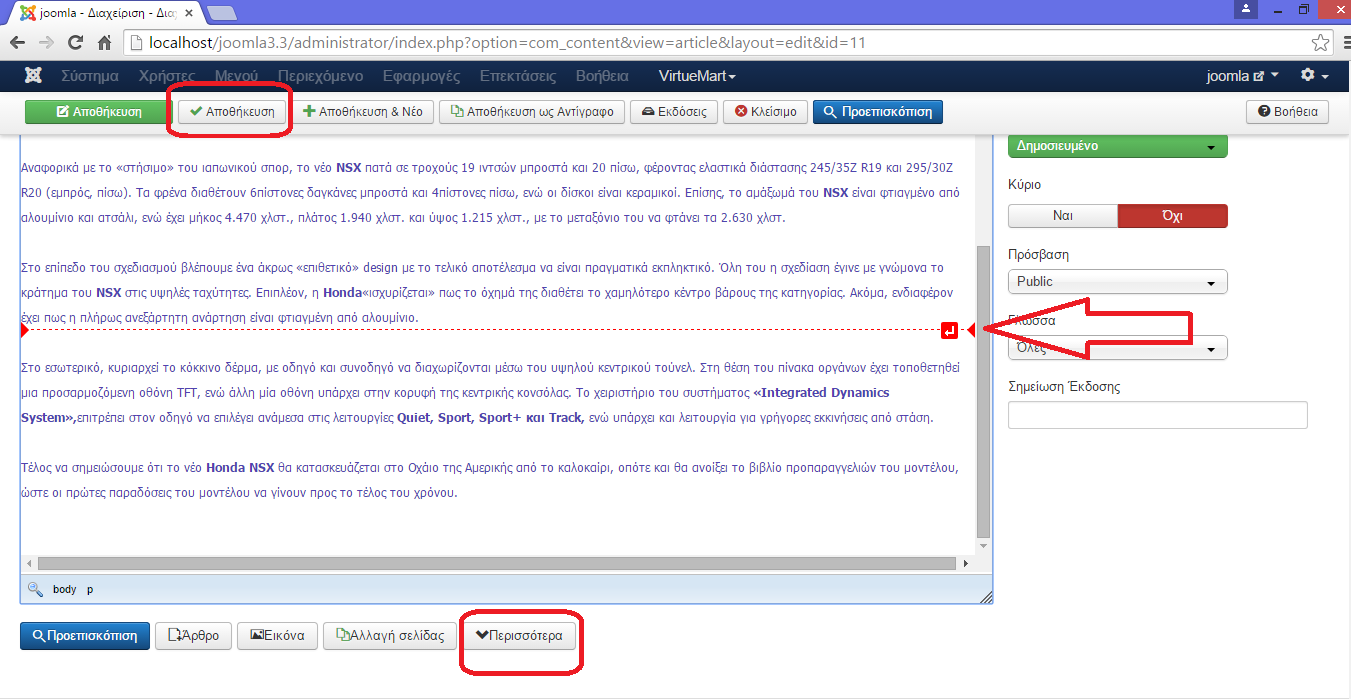Click Αποθήκευση ως Αντίγραφο button
The width and height of the screenshot is (1351, 699).
tap(531, 112)
